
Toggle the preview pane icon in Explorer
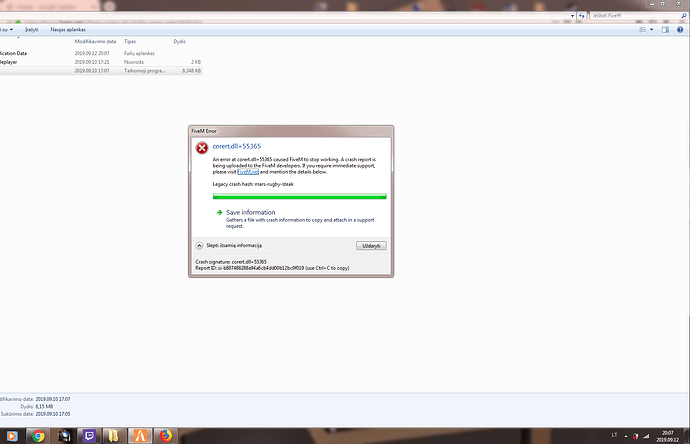[x=665, y=29]
